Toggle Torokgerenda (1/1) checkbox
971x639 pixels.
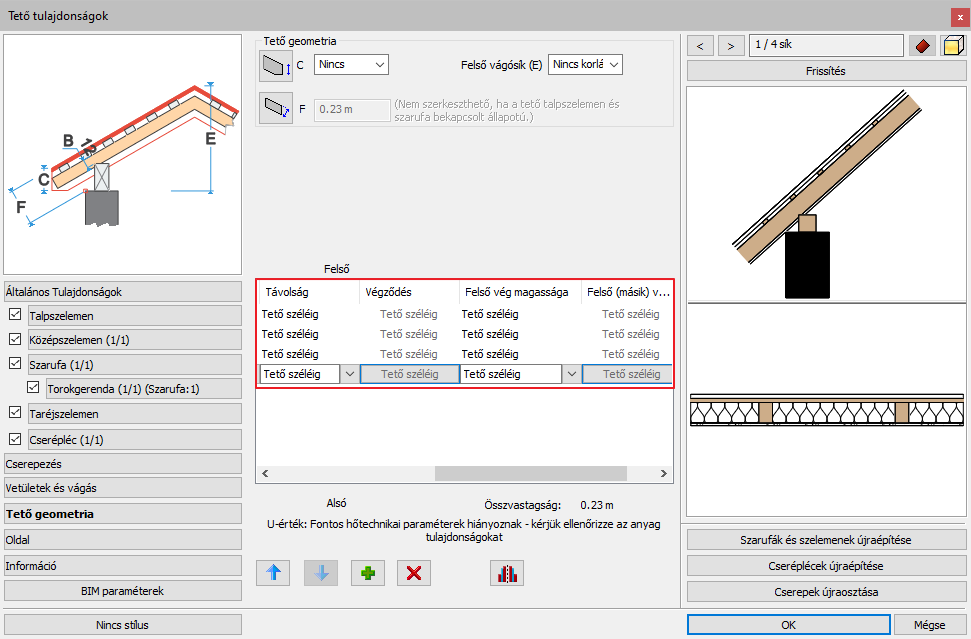pos(33,388)
